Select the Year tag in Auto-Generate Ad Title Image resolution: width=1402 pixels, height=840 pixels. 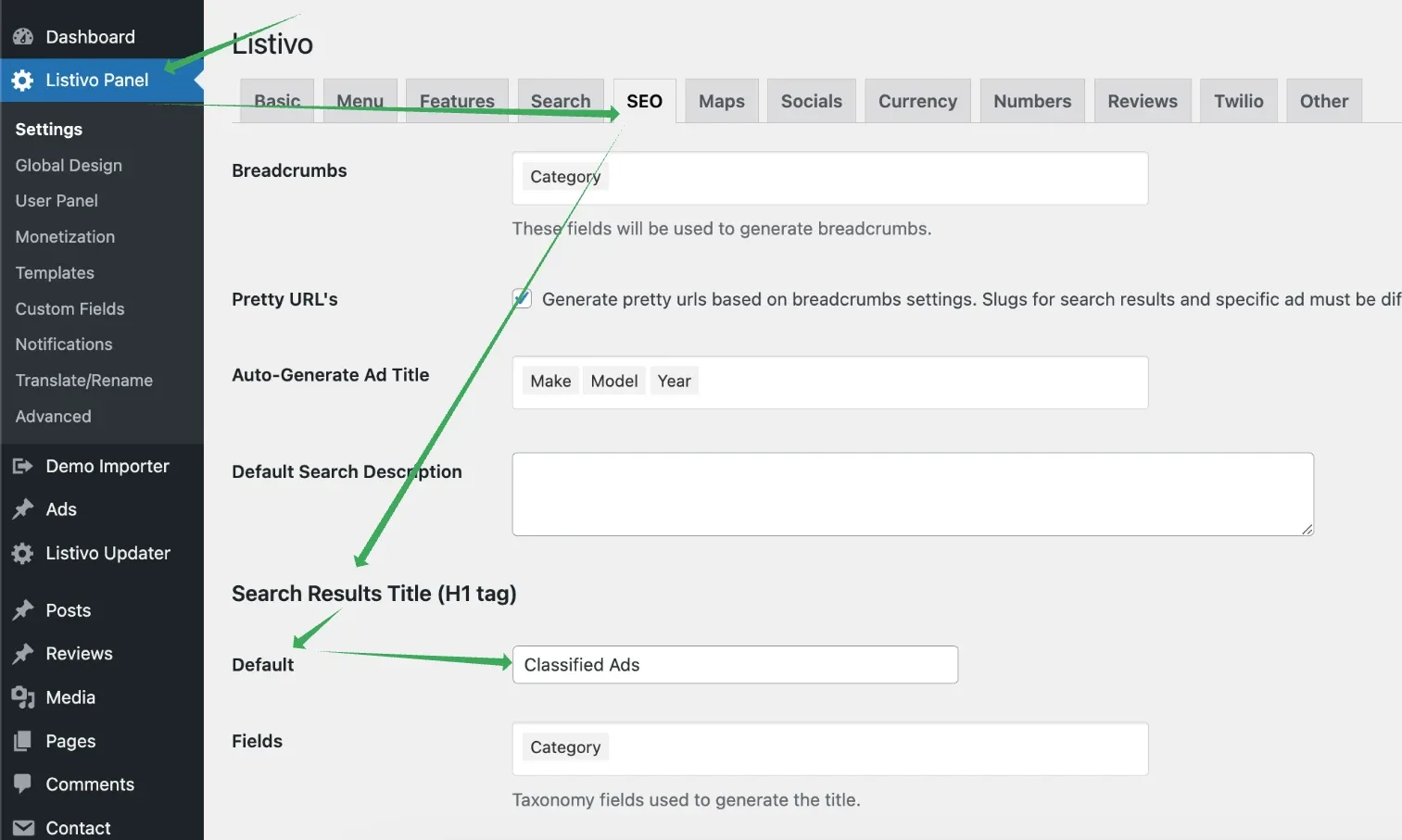tap(675, 381)
